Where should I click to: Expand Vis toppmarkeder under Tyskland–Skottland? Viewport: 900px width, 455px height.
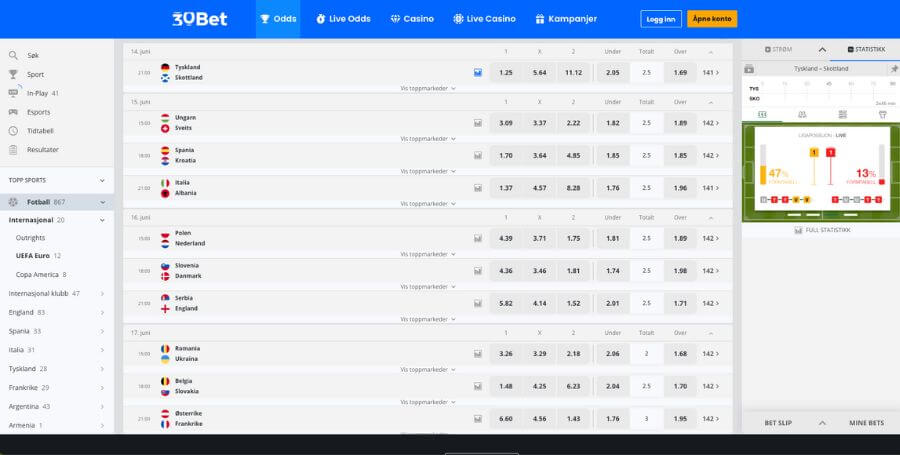tap(428, 88)
